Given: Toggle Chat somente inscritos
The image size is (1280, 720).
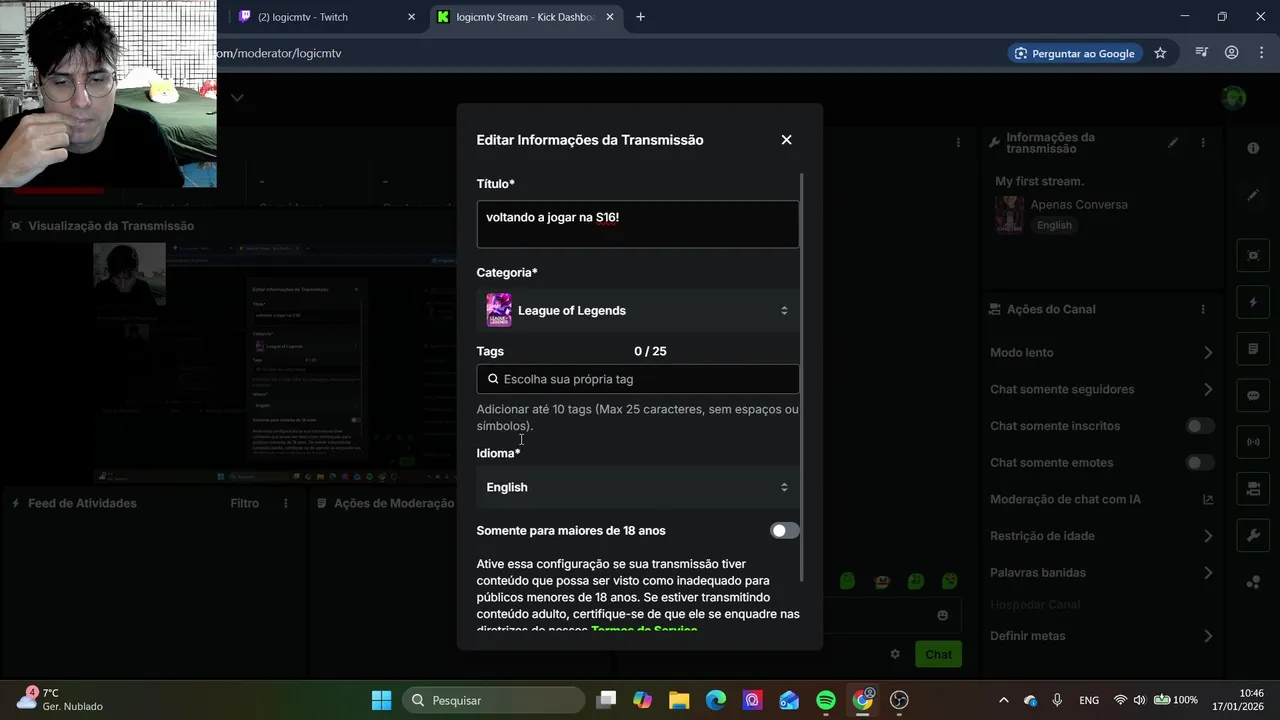Looking at the screenshot, I should [x=1200, y=426].
